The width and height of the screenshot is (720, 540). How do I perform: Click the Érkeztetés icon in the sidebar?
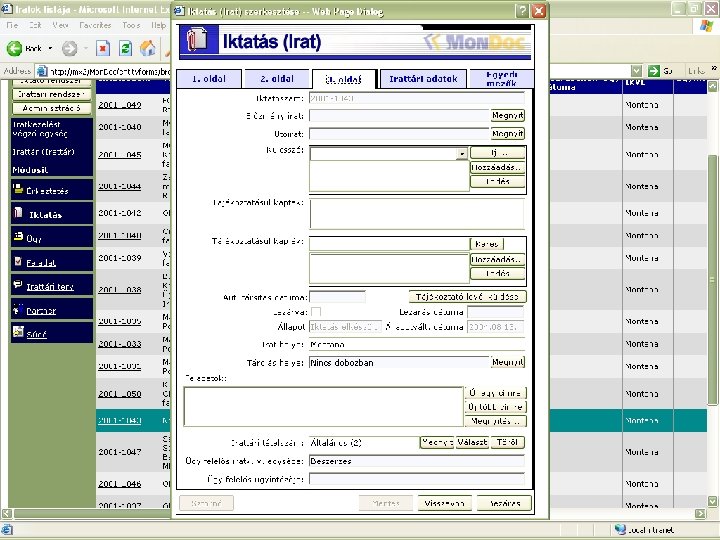[18, 189]
